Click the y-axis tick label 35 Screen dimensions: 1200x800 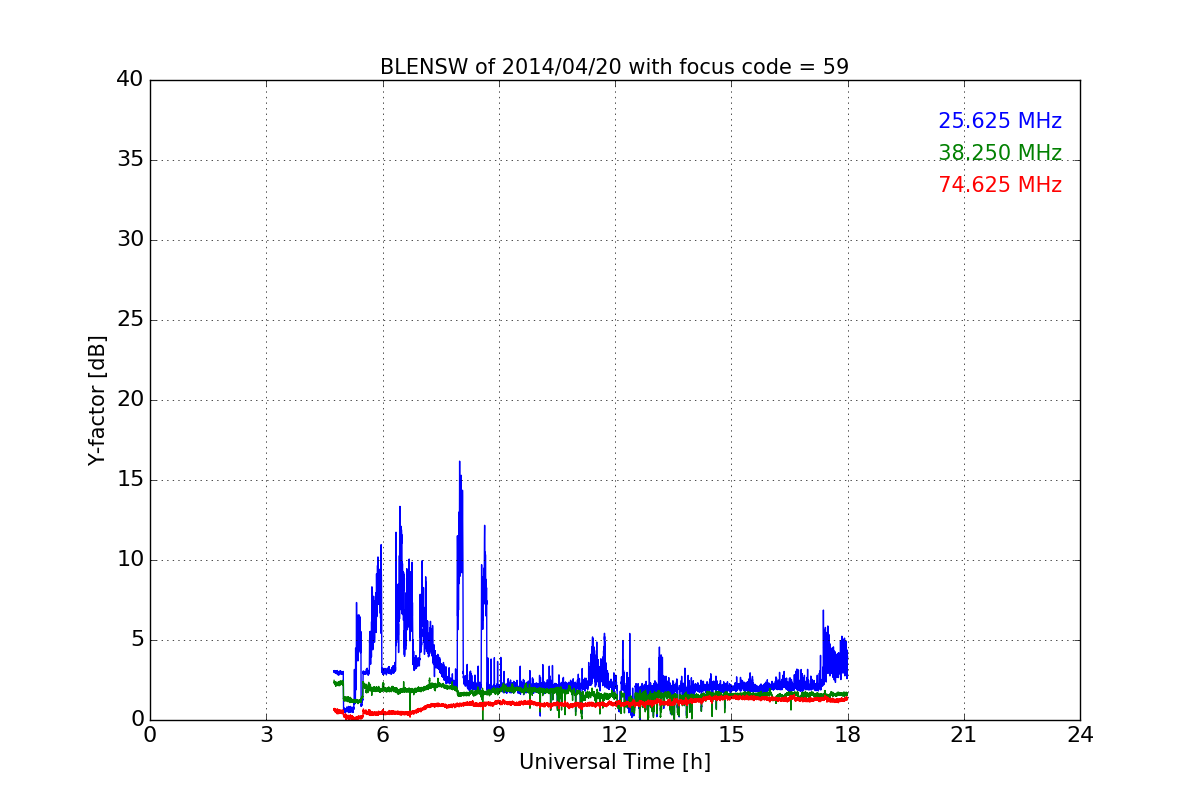pyautogui.click(x=130, y=160)
